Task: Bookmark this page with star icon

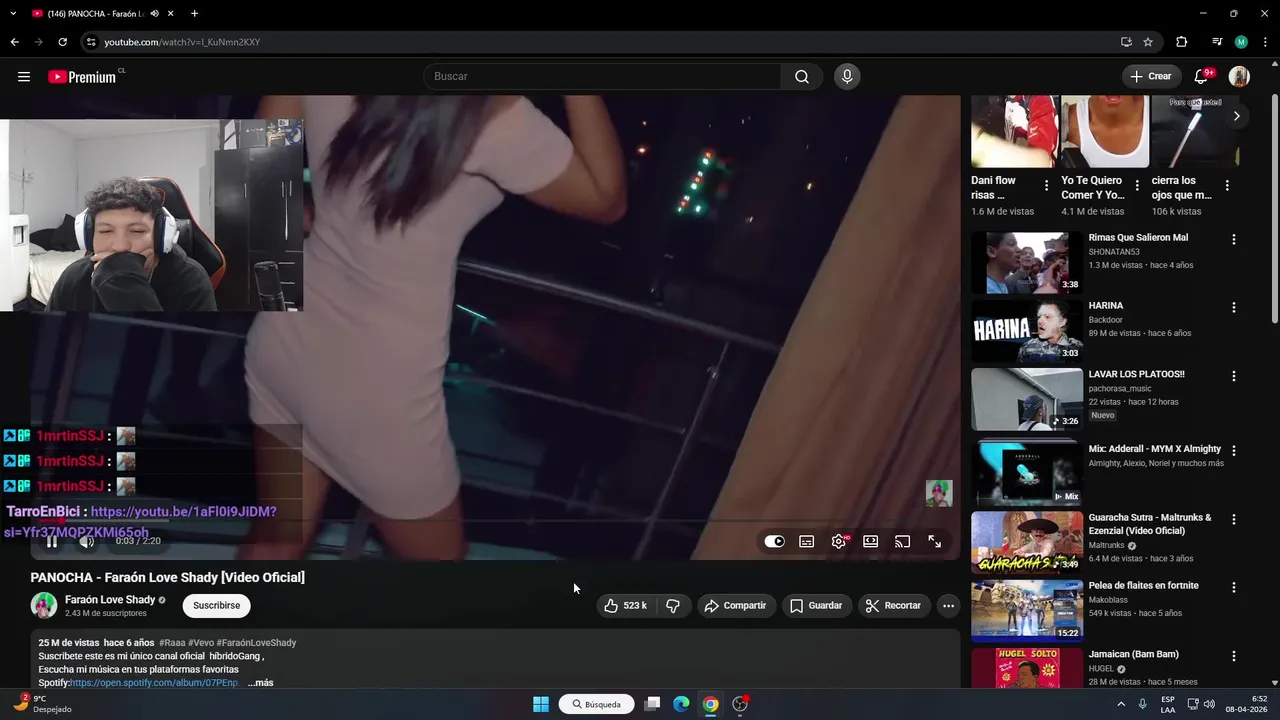Action: 1148,42
